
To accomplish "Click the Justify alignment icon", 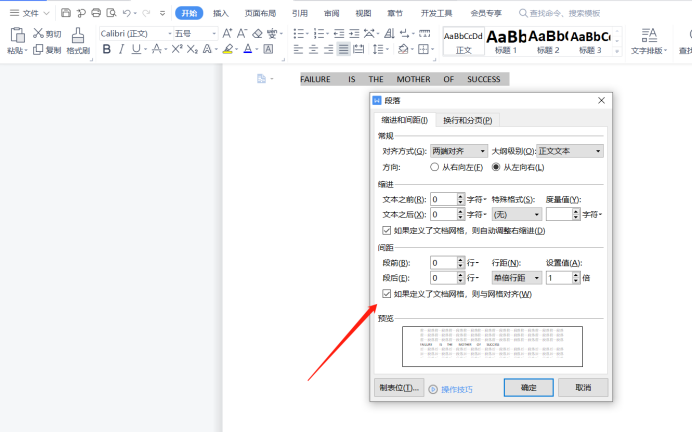I will 343,49.
